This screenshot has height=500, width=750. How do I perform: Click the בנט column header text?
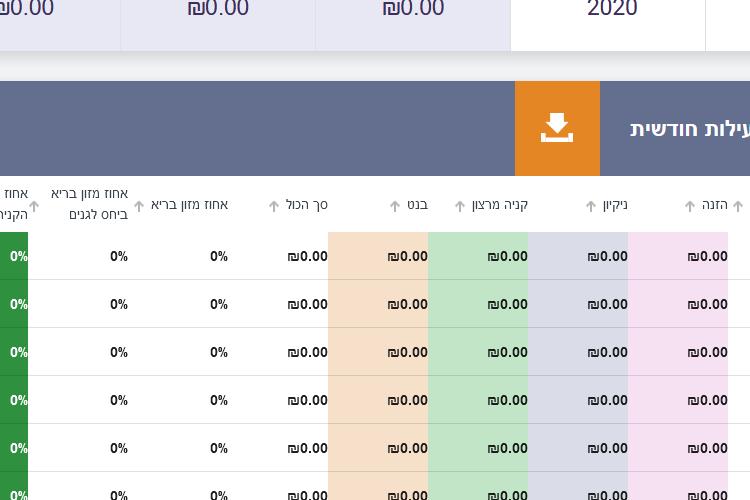[418, 205]
